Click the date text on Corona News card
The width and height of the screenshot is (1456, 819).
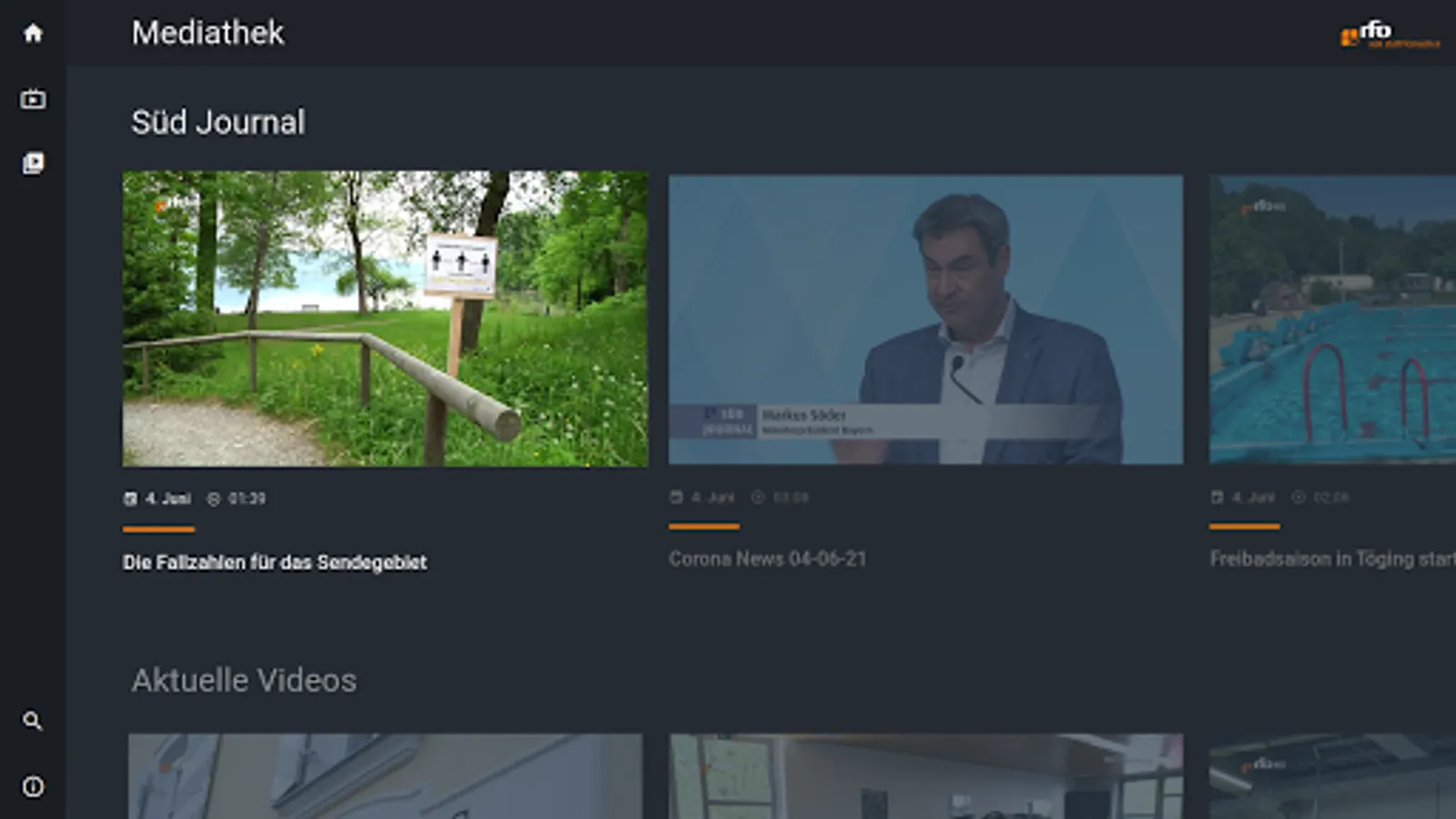tap(713, 497)
